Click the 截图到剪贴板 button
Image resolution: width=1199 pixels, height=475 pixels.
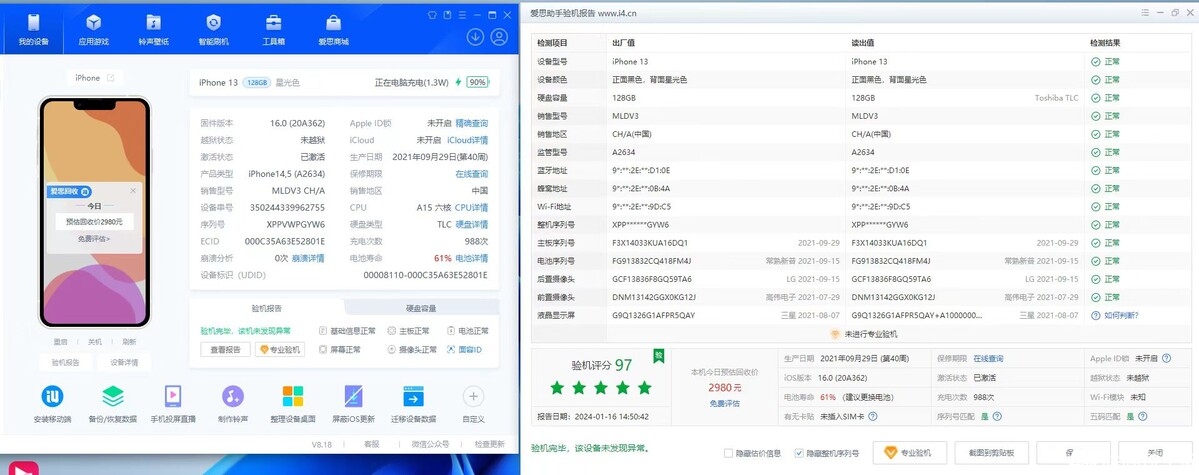point(991,453)
